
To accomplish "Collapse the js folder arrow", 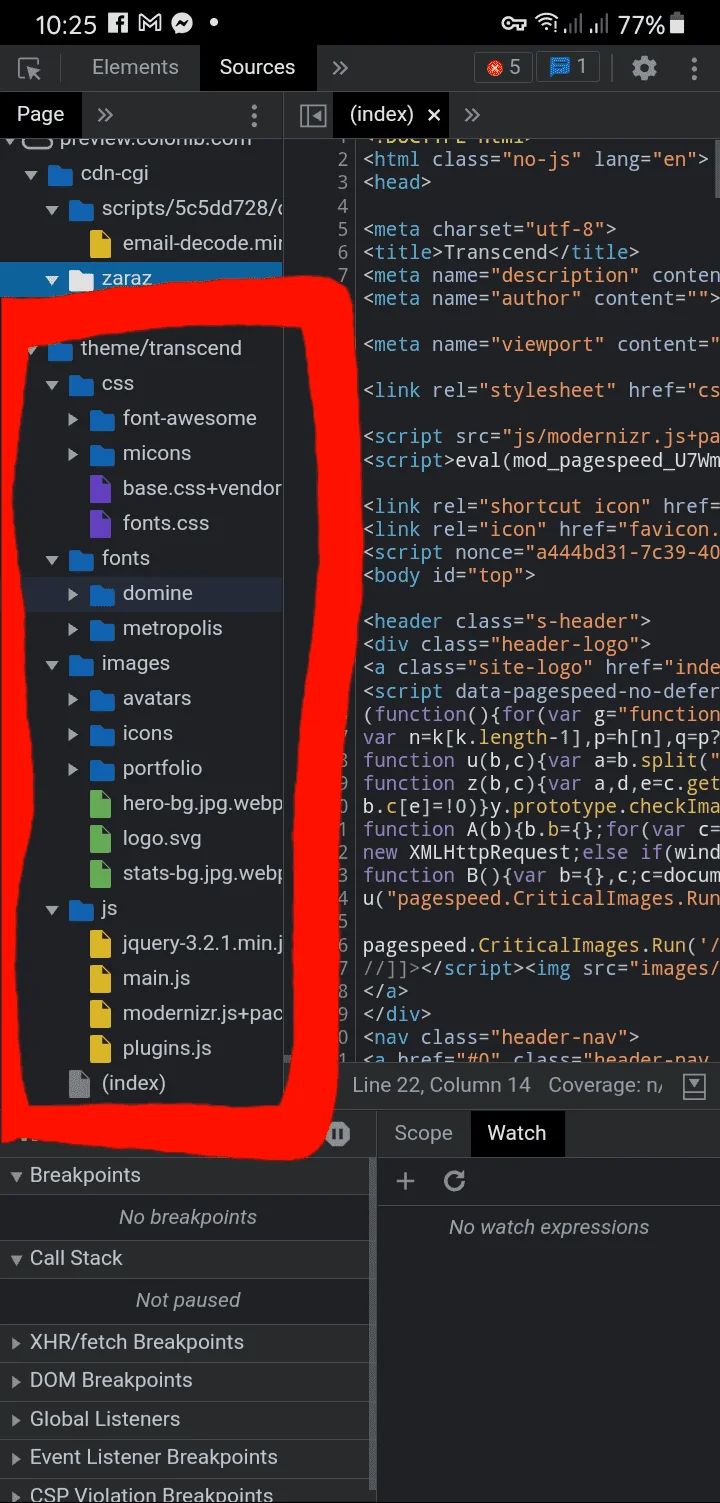I will (52, 910).
